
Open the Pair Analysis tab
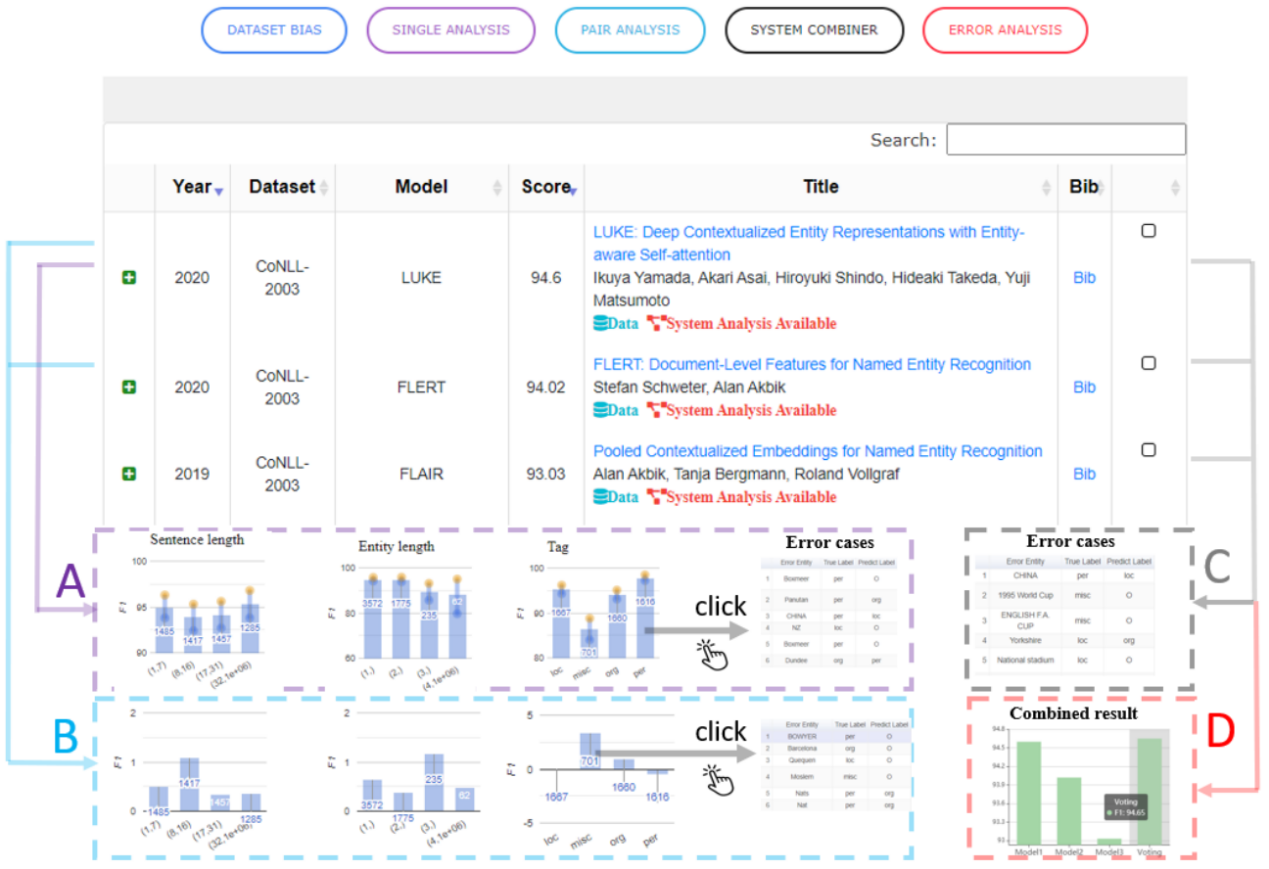click(x=630, y=30)
